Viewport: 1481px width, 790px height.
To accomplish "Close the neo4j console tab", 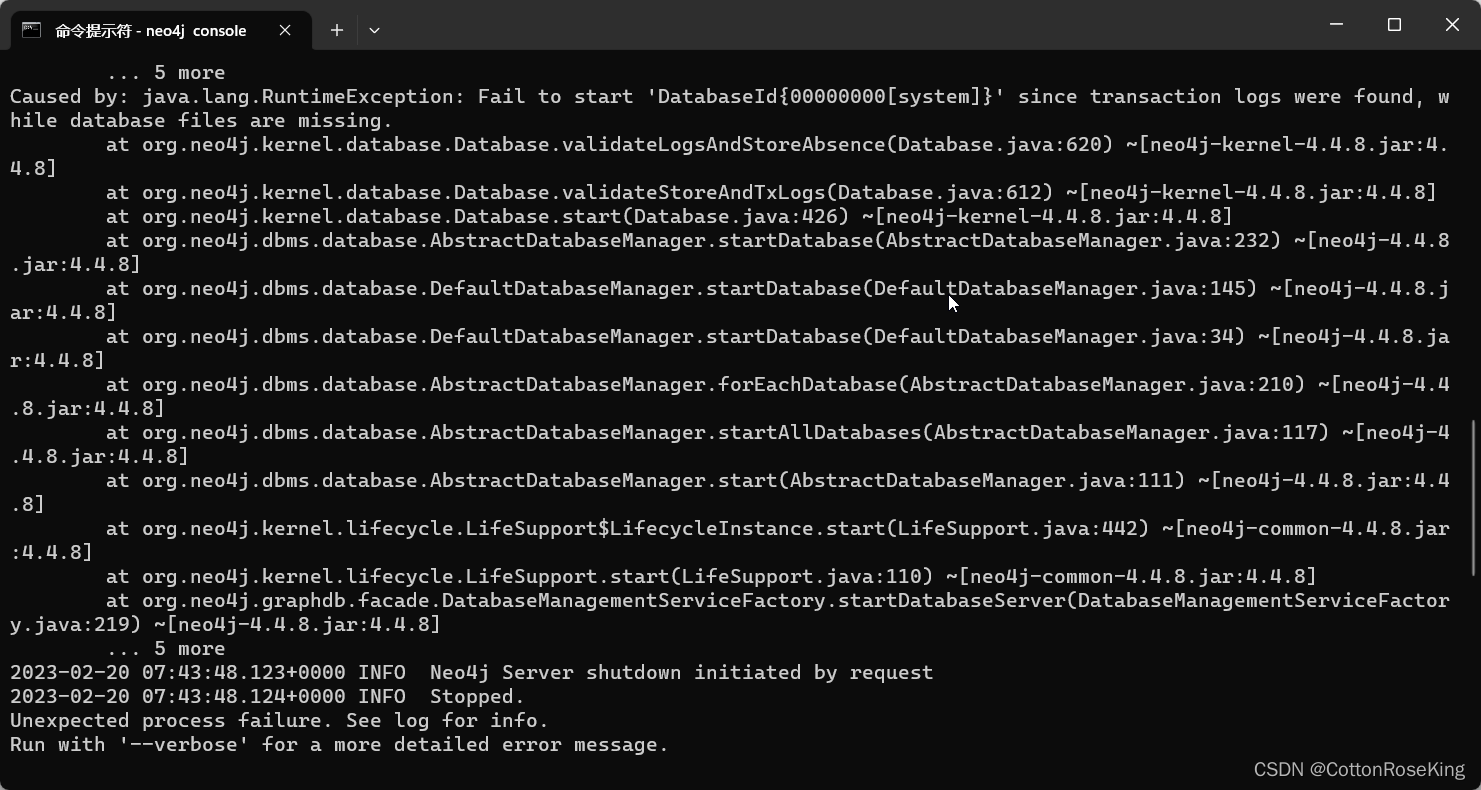I will tap(284, 30).
